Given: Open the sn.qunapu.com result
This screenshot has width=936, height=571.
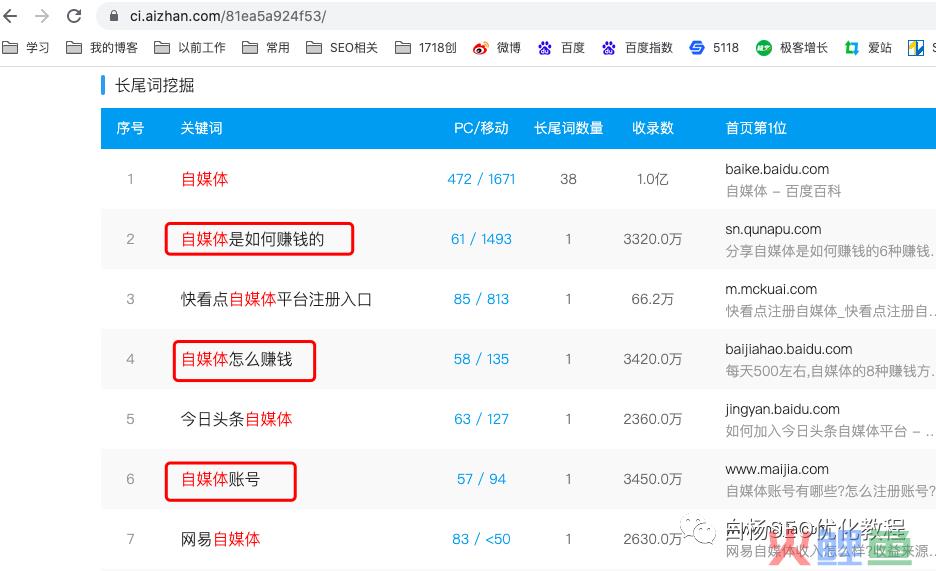Looking at the screenshot, I should tap(773, 229).
